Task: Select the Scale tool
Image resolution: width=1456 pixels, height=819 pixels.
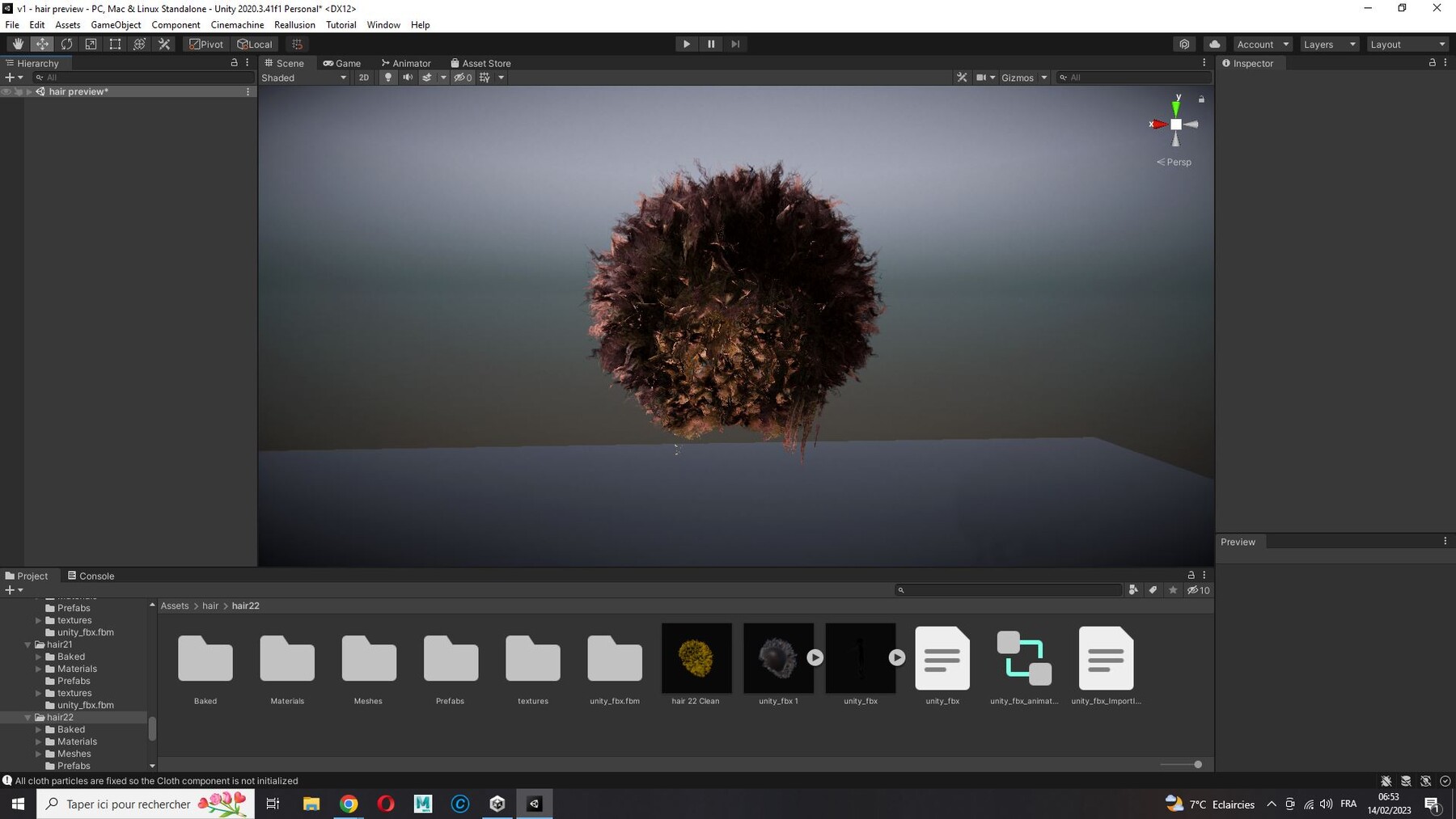Action: click(x=91, y=44)
